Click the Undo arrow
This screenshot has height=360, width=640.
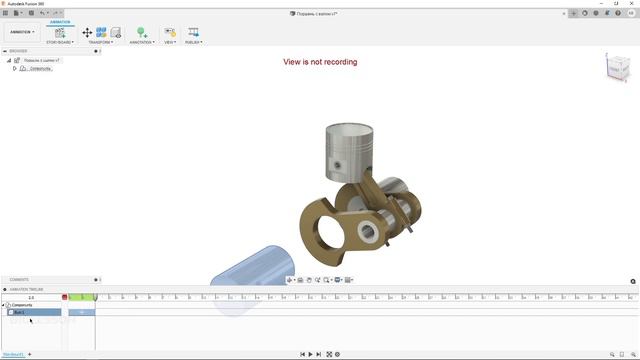tap(42, 13)
